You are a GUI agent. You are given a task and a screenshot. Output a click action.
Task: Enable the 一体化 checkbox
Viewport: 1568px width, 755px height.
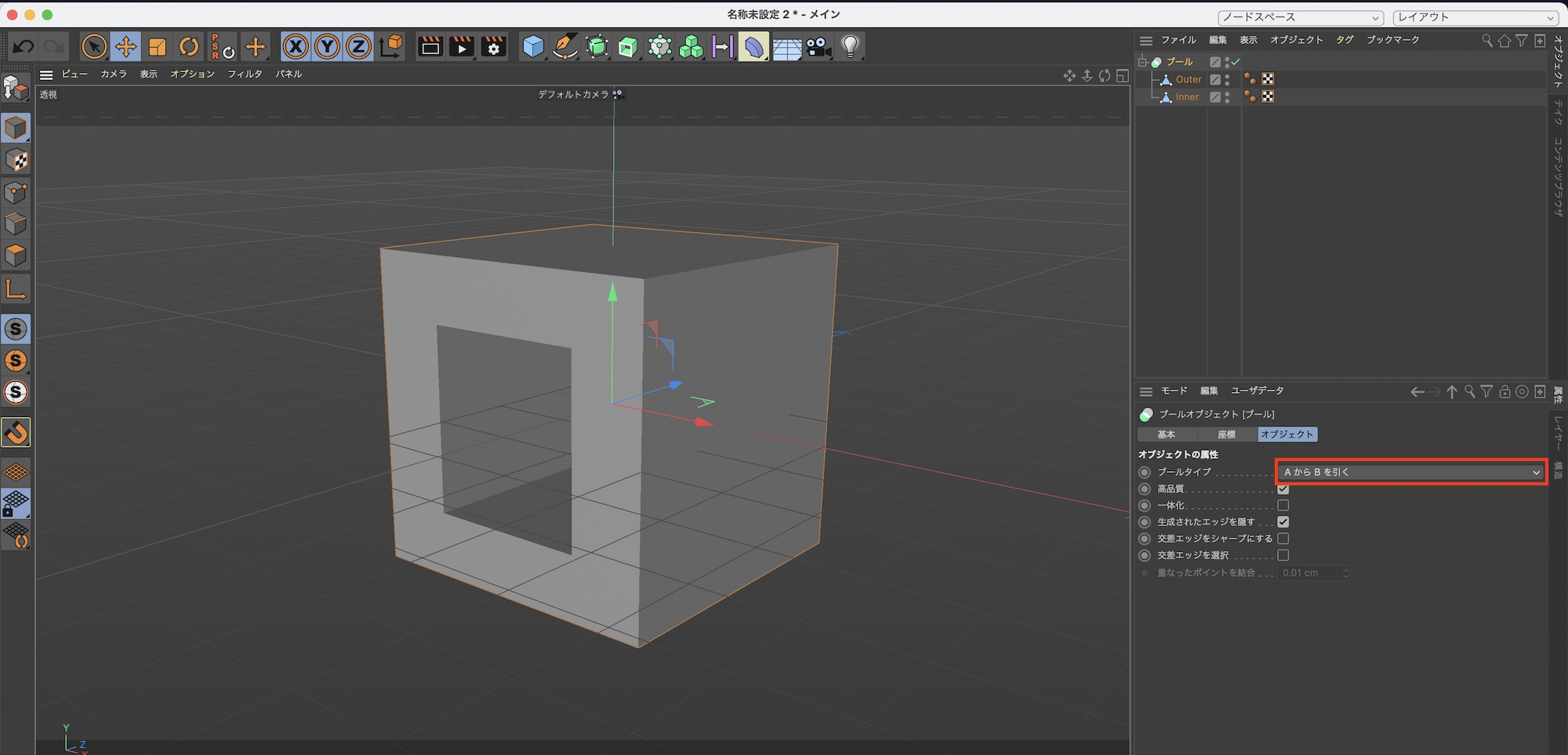[x=1283, y=506]
